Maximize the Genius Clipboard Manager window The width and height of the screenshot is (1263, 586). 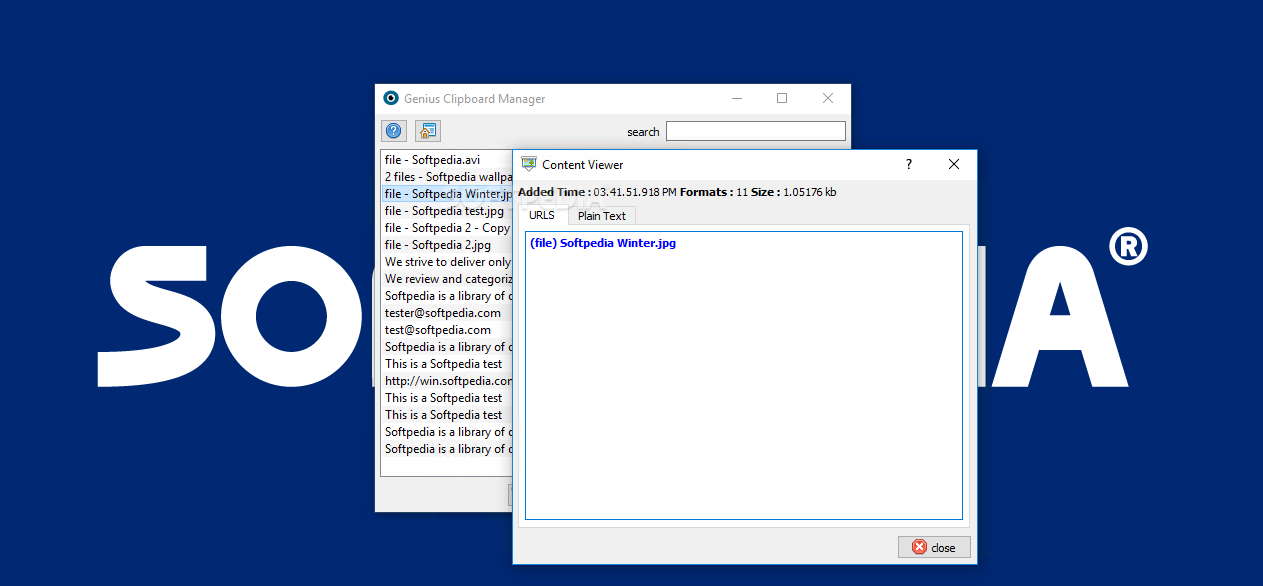coord(782,98)
